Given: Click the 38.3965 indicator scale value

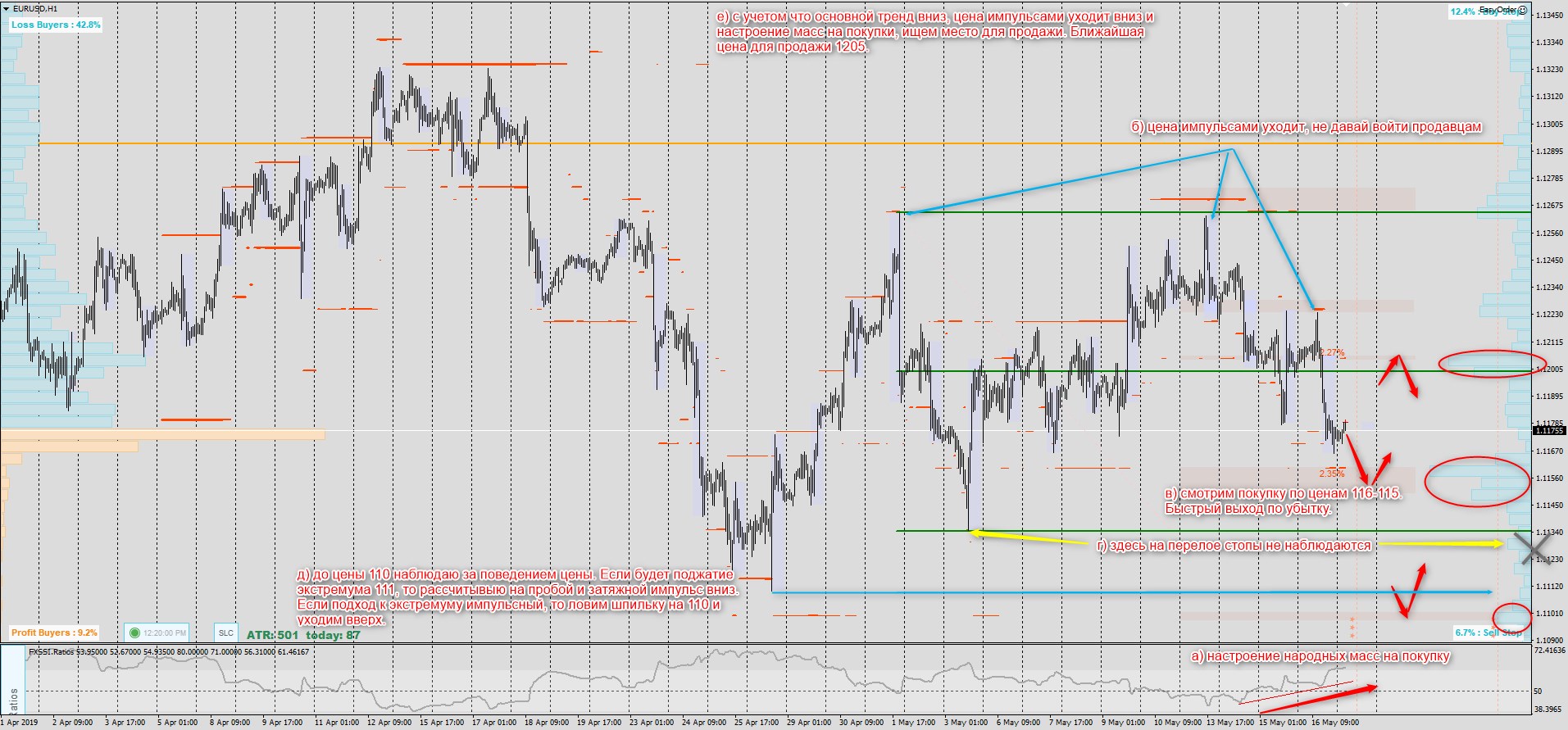Looking at the screenshot, I should [x=1548, y=709].
